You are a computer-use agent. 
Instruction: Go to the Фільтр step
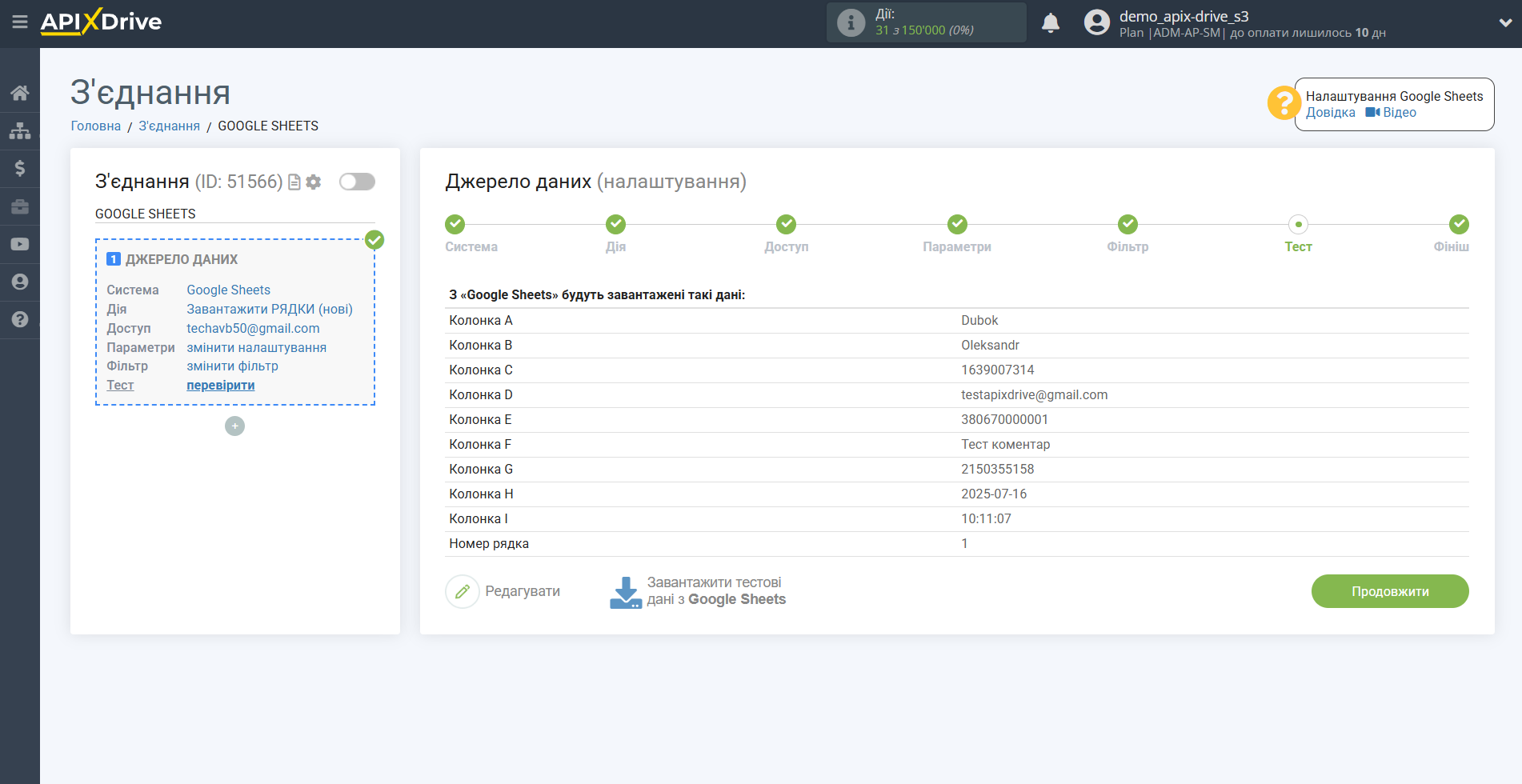(1127, 224)
